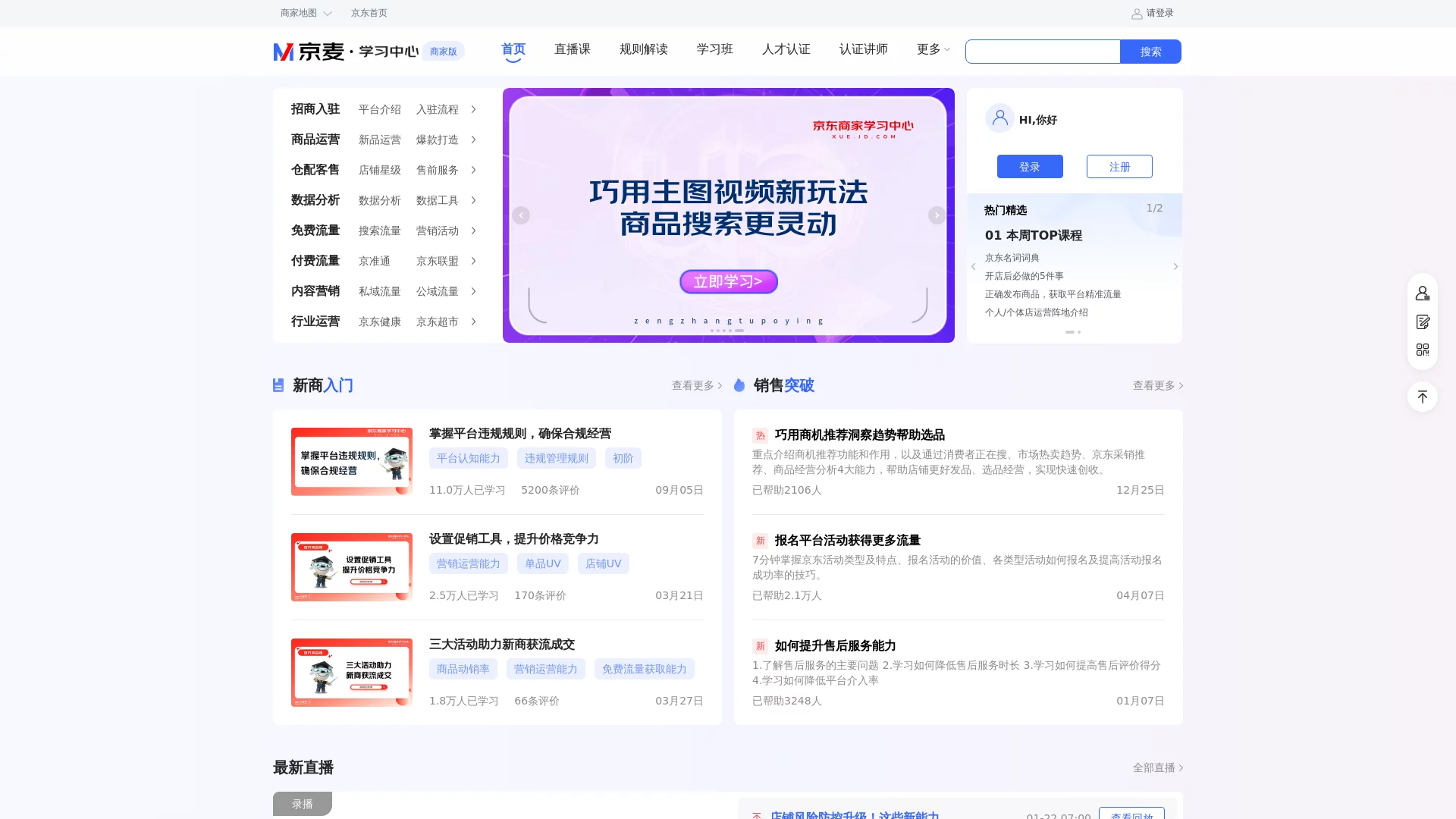Open 查看更多 next to 销售突破
The image size is (1456, 819).
click(x=1154, y=385)
